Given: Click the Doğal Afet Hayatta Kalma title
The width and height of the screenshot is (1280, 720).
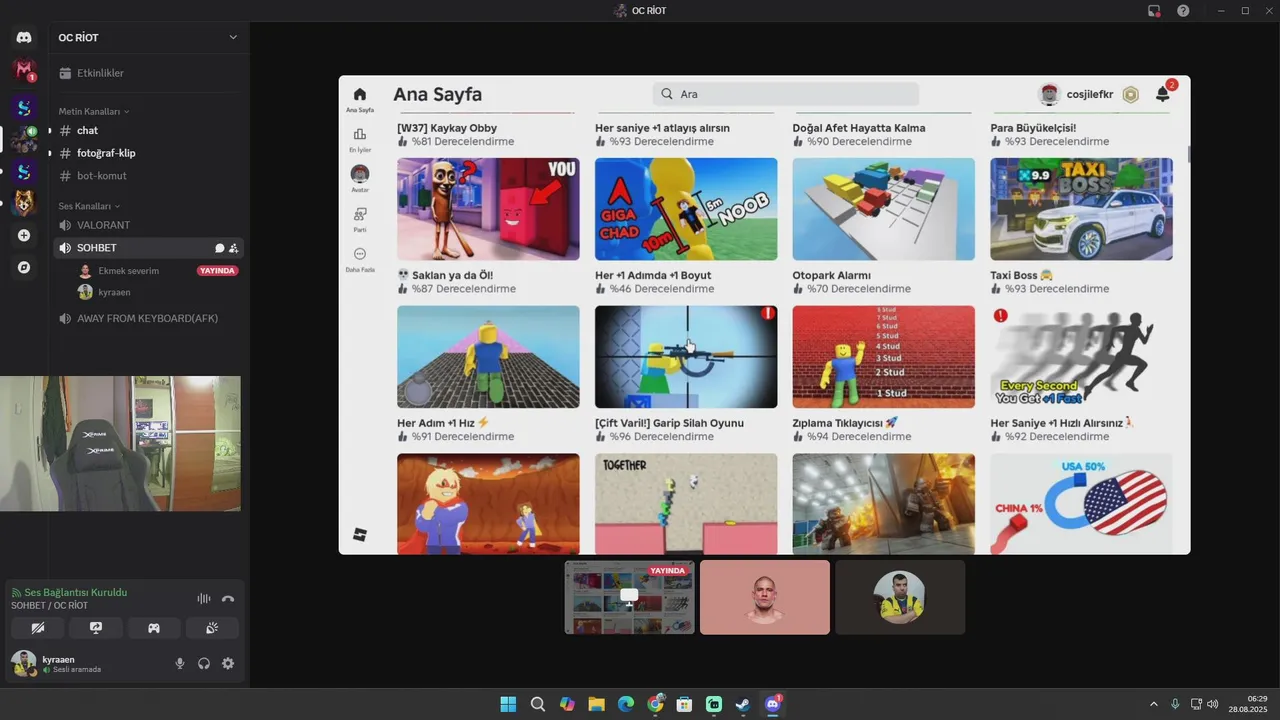Looking at the screenshot, I should (x=859, y=128).
